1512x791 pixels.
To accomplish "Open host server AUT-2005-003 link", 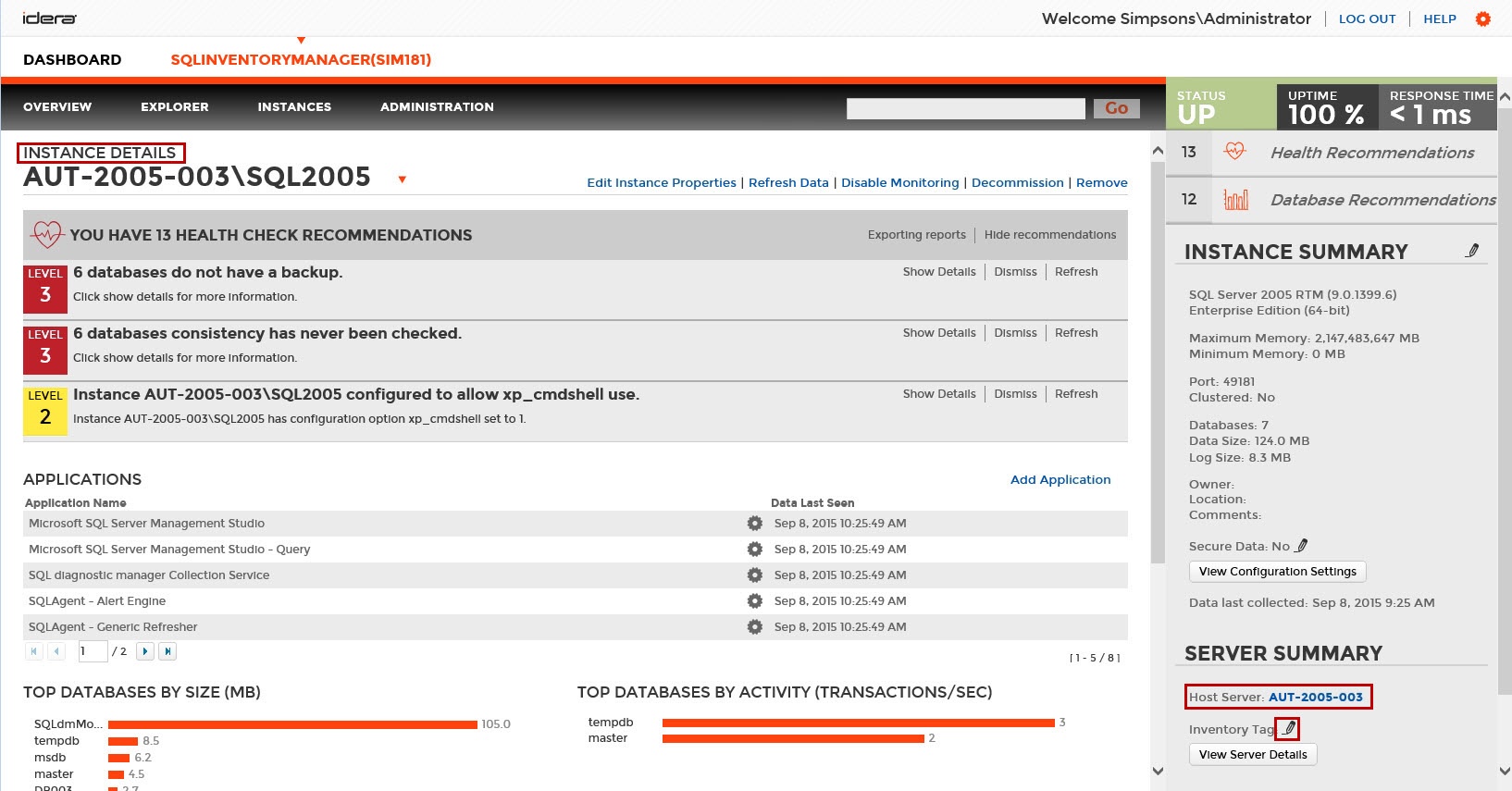I will [x=1315, y=698].
